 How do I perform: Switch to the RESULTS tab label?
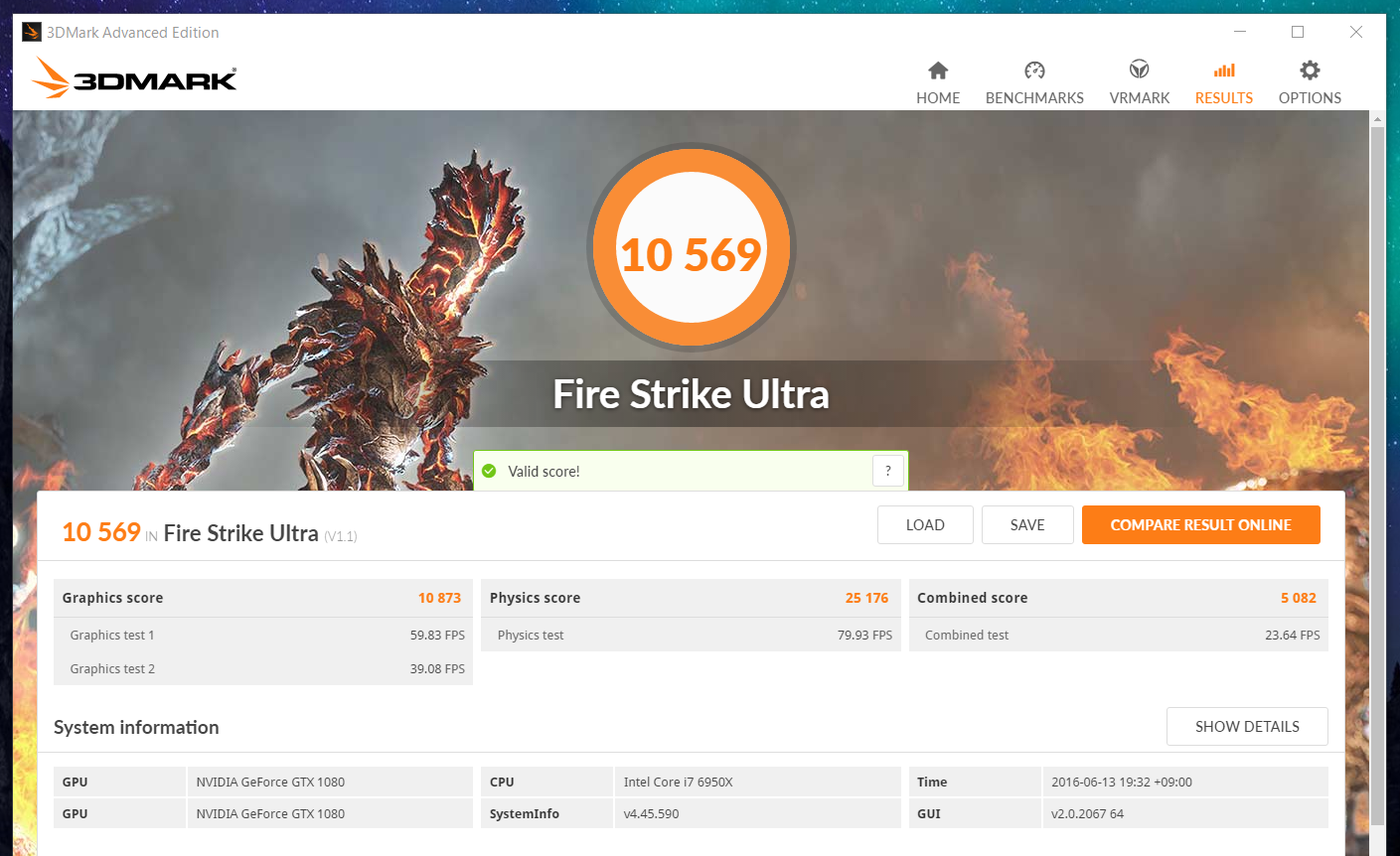[x=1224, y=98]
